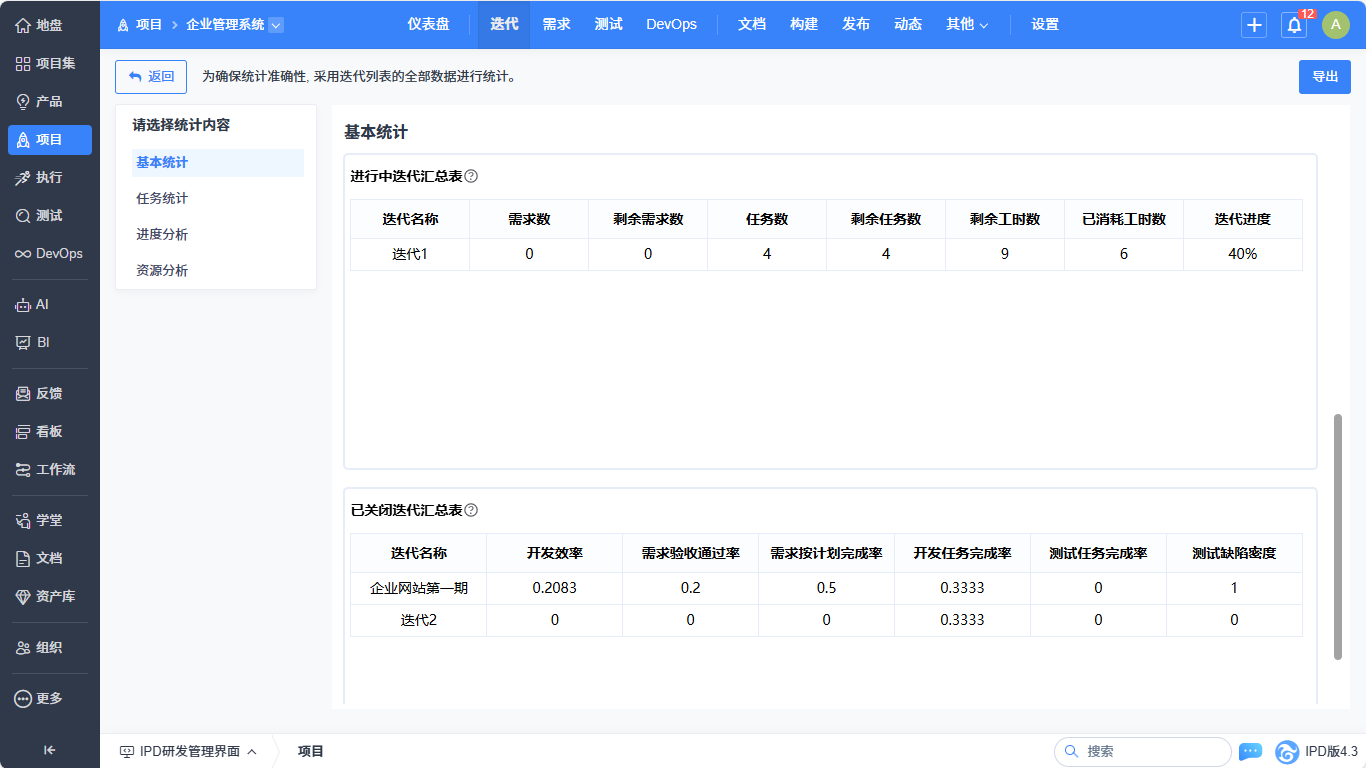Open the user avatar A menu
The image size is (1366, 768).
tap(1335, 25)
